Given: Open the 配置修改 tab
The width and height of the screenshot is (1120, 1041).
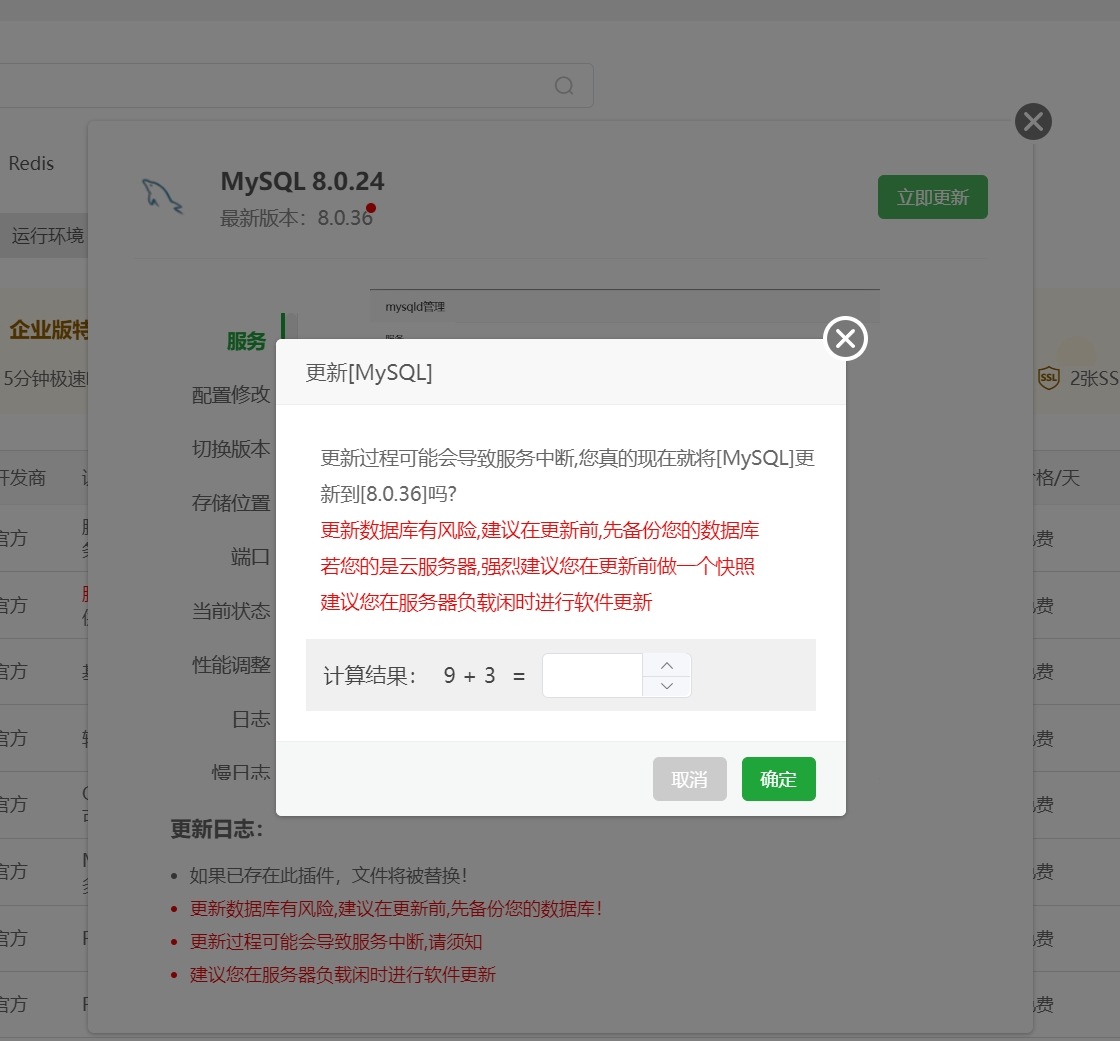Looking at the screenshot, I should (231, 395).
